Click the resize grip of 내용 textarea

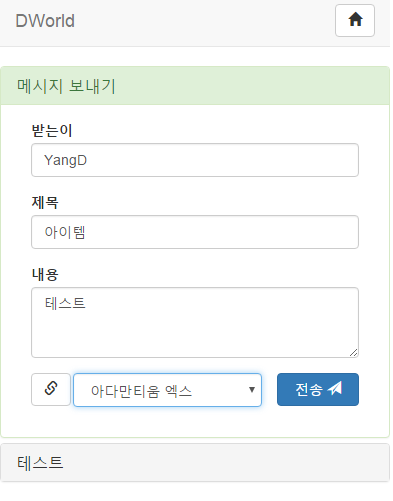coord(353,352)
